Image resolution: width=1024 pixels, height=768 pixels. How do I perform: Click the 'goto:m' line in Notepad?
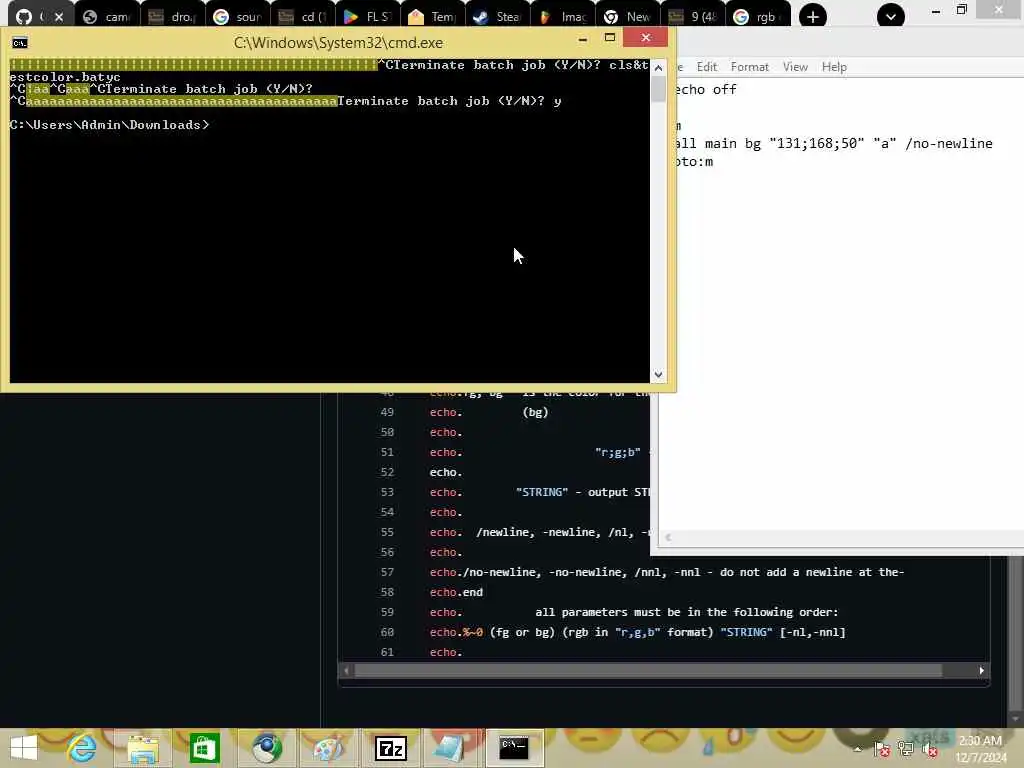[x=694, y=162]
